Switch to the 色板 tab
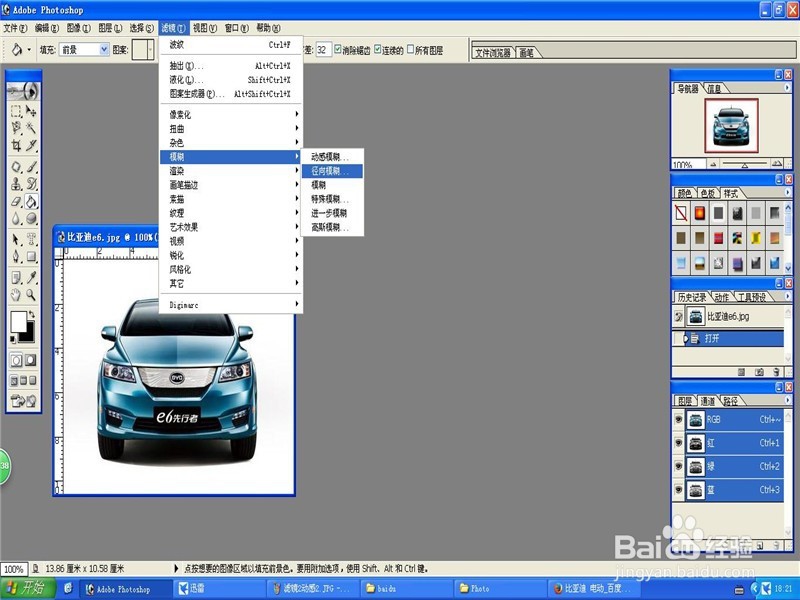Screen dimensions: 800x600 click(x=708, y=193)
